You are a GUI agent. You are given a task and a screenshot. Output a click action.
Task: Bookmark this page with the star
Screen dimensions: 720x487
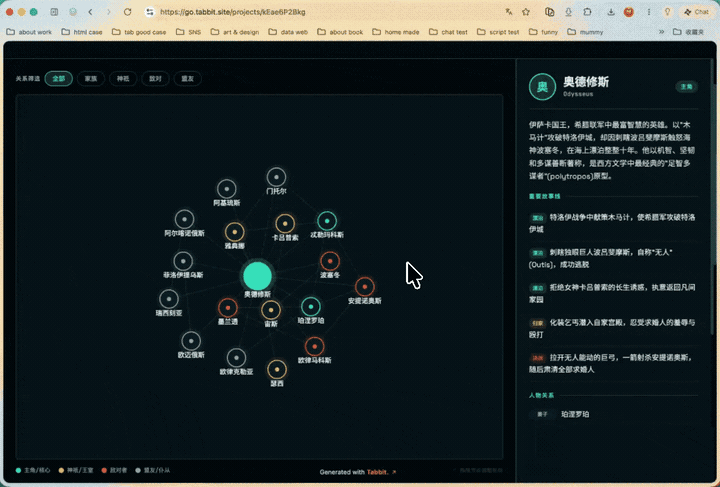tap(526, 12)
